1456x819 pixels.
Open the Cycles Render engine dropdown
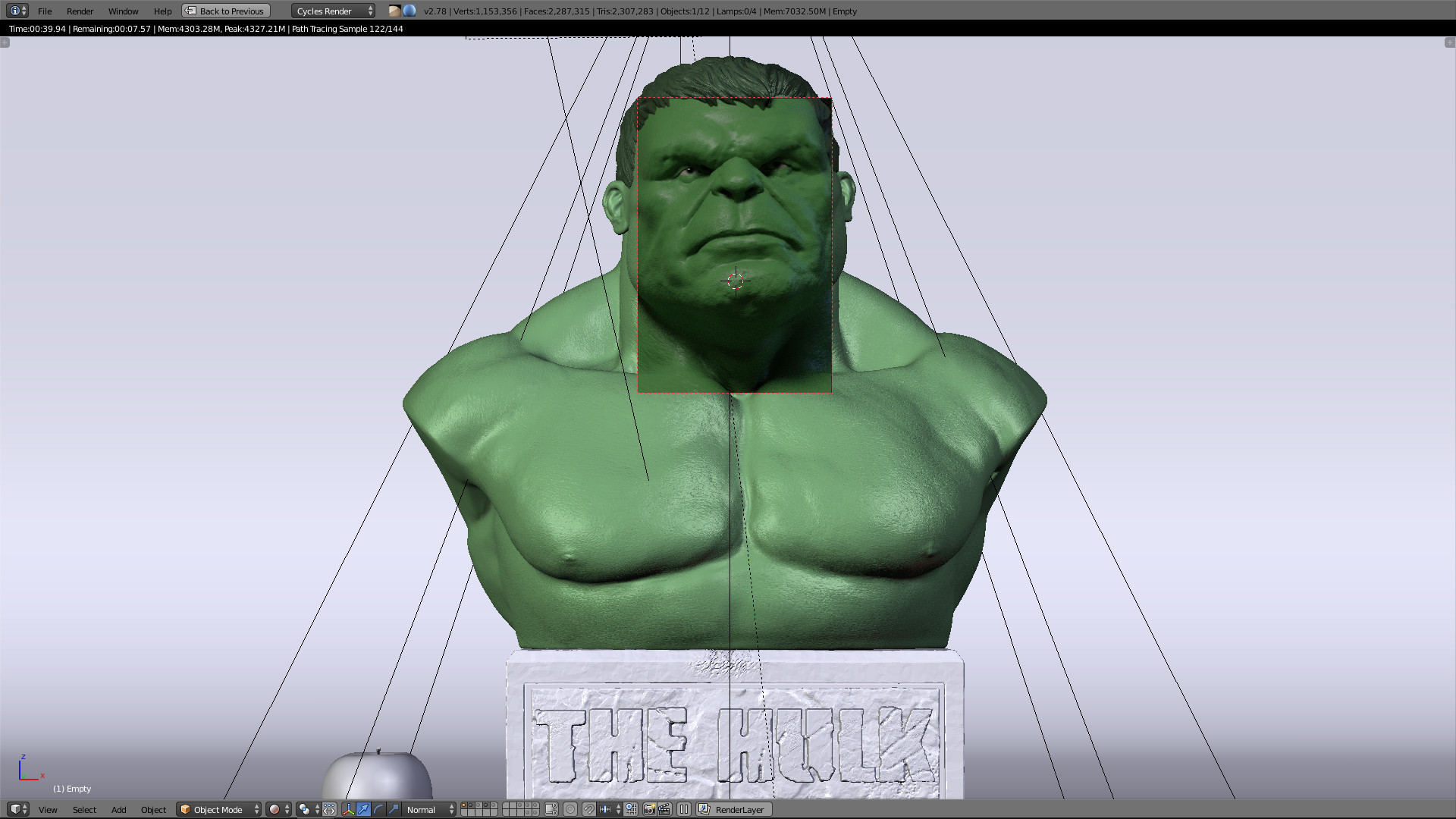coord(331,11)
